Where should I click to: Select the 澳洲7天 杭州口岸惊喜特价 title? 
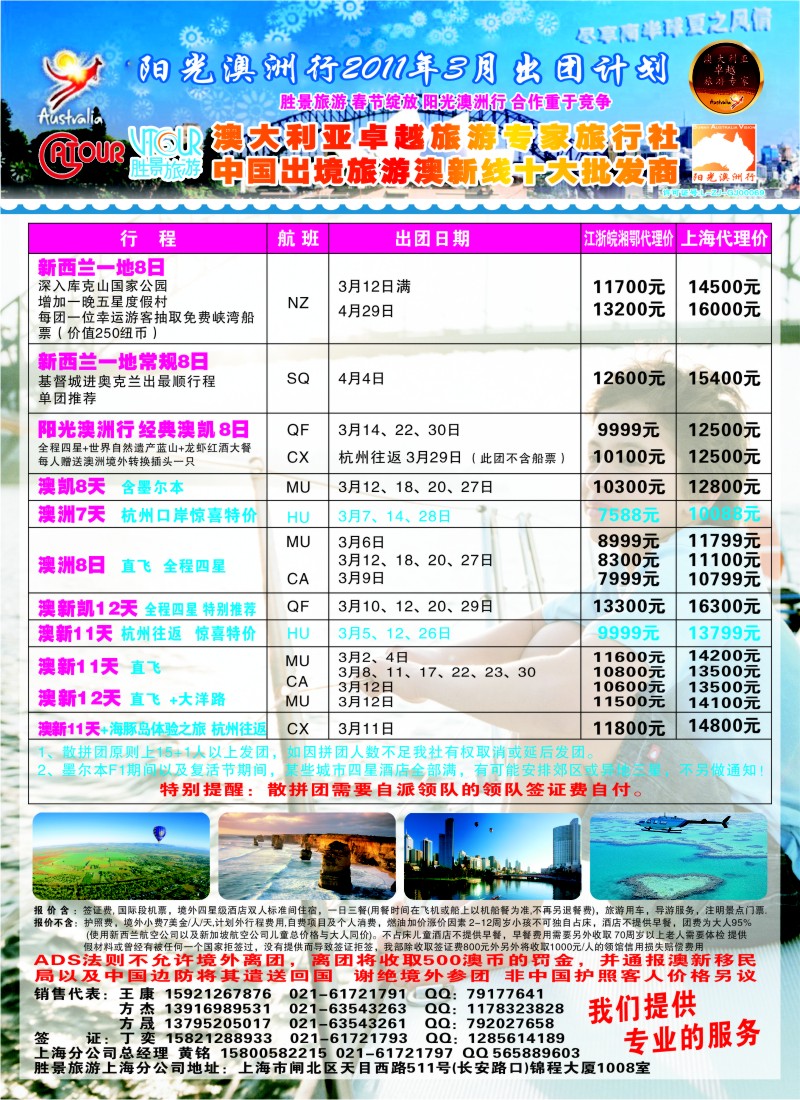coord(147,514)
